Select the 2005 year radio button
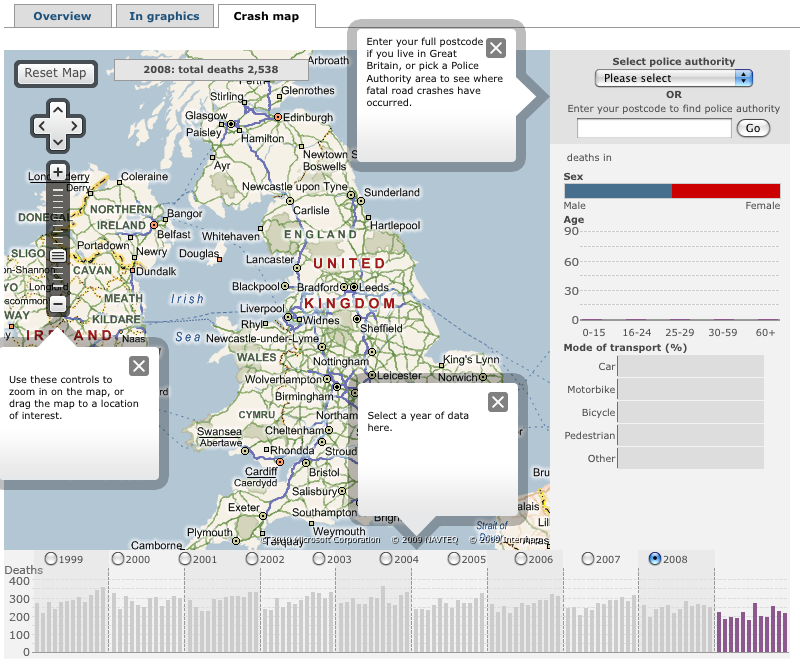The width and height of the screenshot is (800, 663). tap(454, 558)
